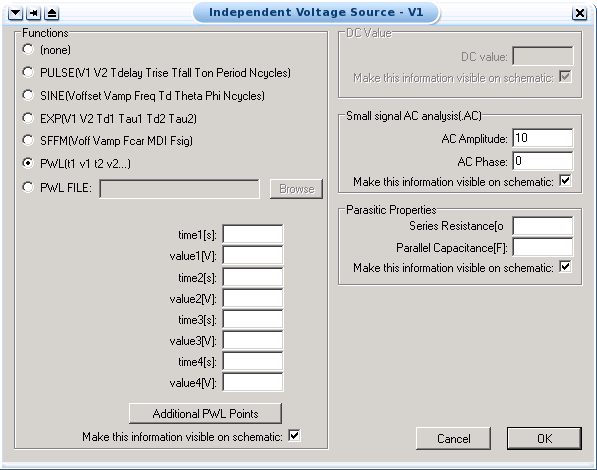Viewport: 597px width, 470px height.
Task: Toggle AC analysis visible on schematic checkbox
Action: 565,181
